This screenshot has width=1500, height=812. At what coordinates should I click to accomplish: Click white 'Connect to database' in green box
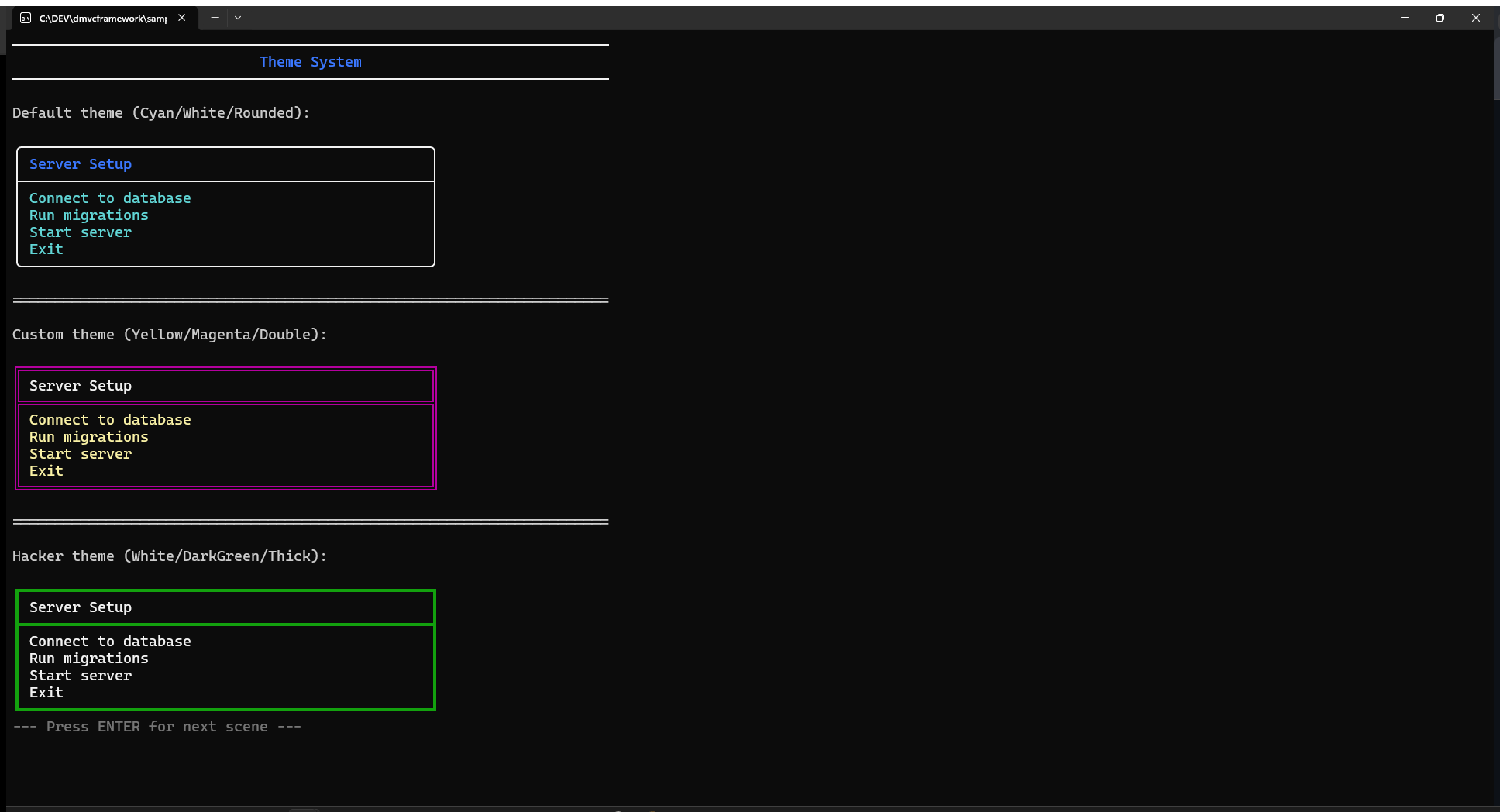(110, 642)
